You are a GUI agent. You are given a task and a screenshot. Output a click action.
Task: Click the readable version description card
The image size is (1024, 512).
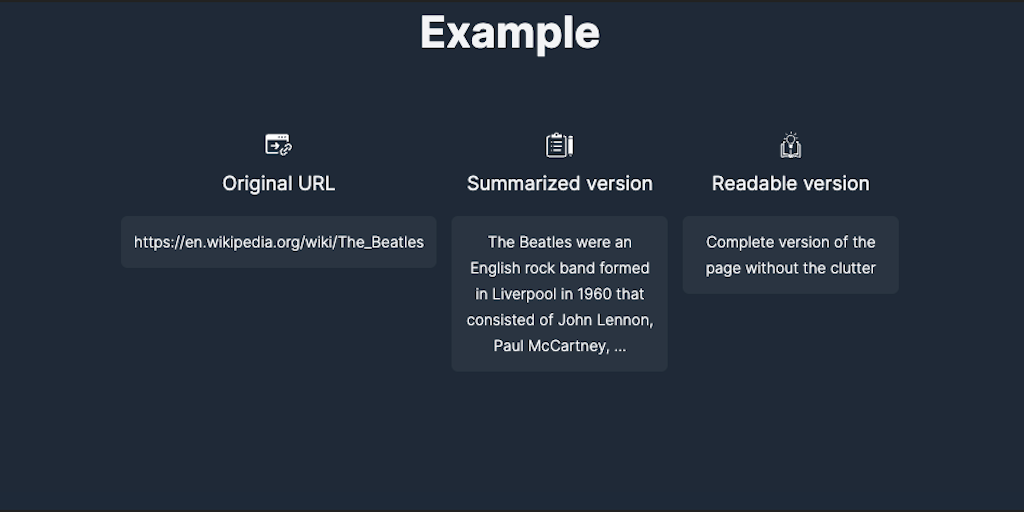pyautogui.click(x=790, y=255)
